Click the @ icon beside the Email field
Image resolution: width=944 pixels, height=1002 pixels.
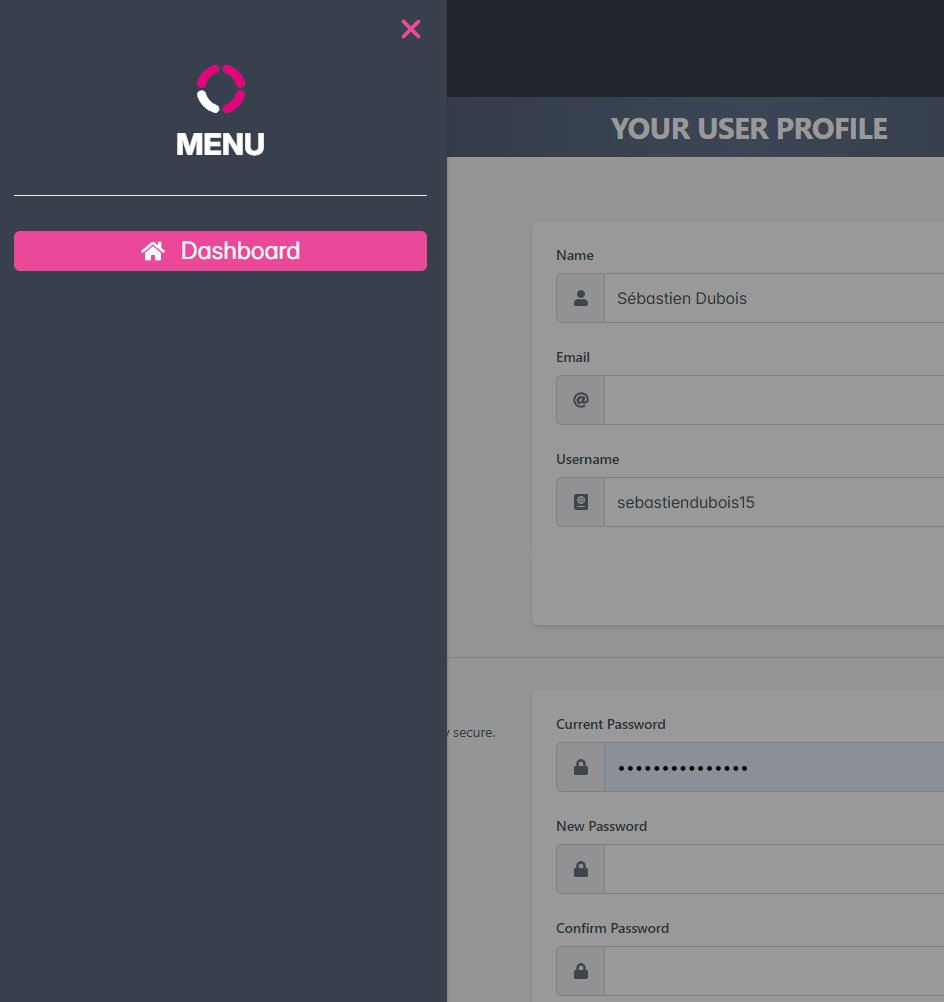pos(581,400)
